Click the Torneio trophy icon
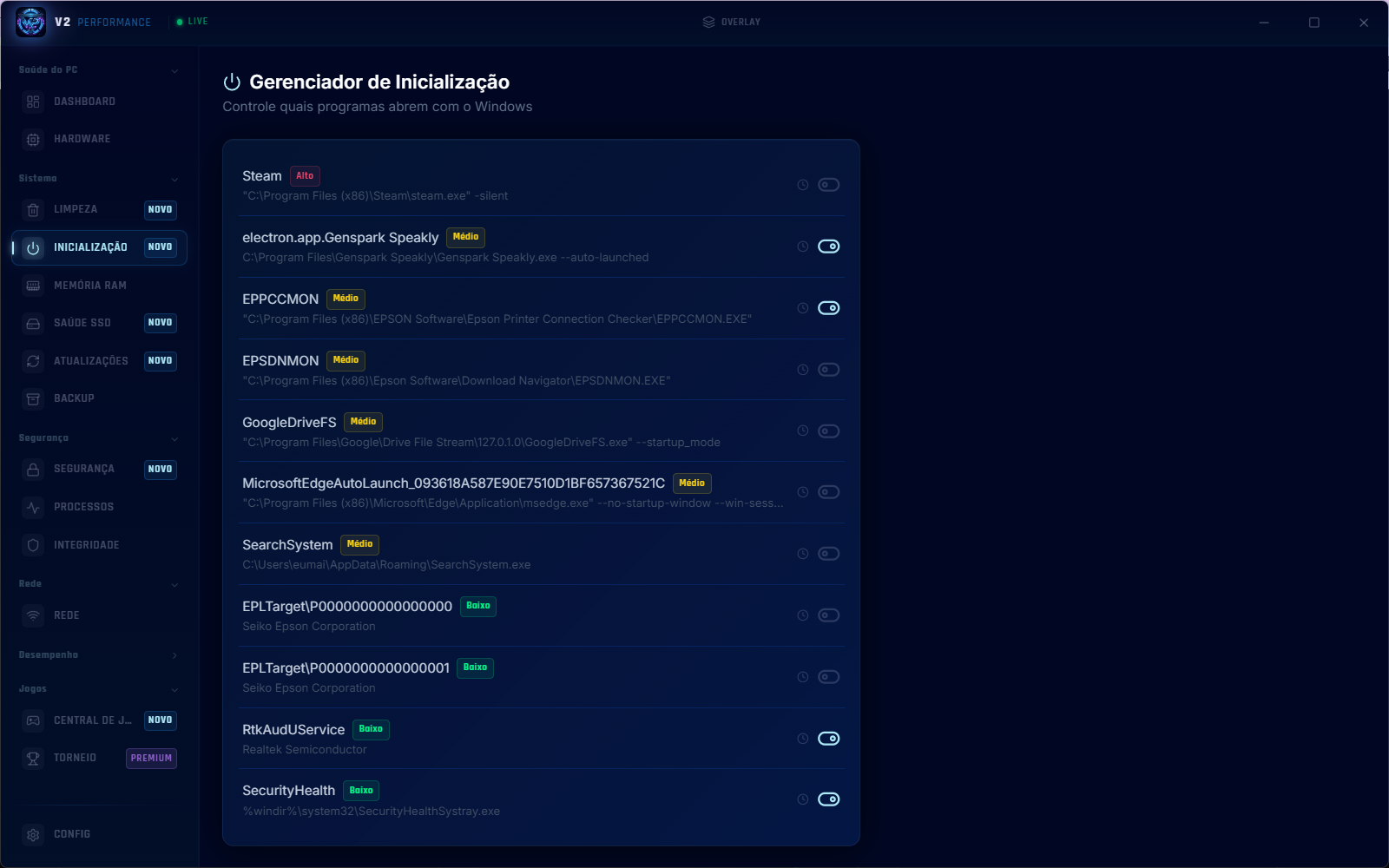Viewport: 1389px width, 868px height. tap(33, 758)
